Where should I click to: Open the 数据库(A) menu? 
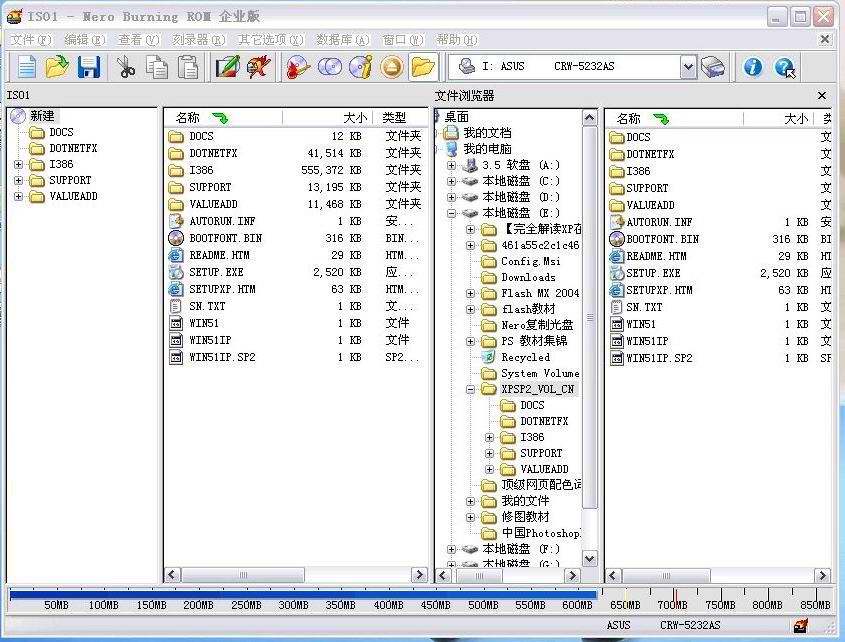pos(342,40)
